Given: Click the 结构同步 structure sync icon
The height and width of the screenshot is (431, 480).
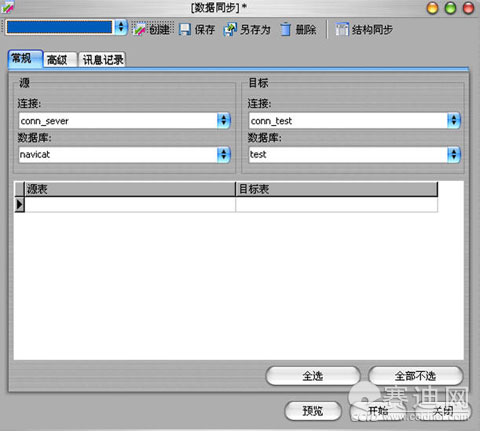Looking at the screenshot, I should click(342, 29).
